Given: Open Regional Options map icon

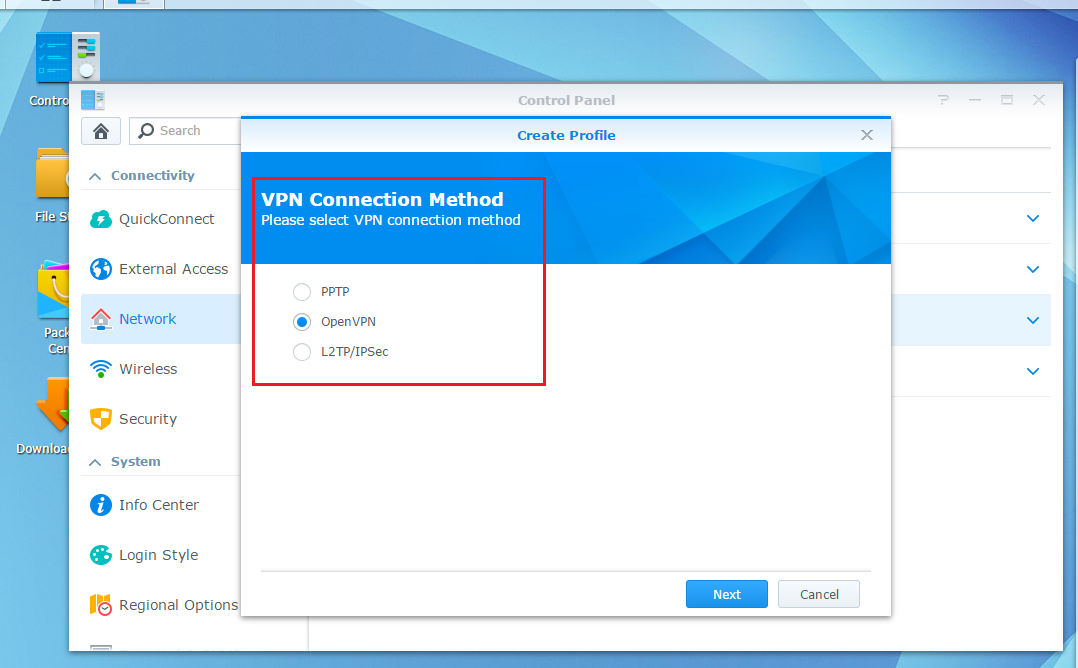Looking at the screenshot, I should coord(101,605).
